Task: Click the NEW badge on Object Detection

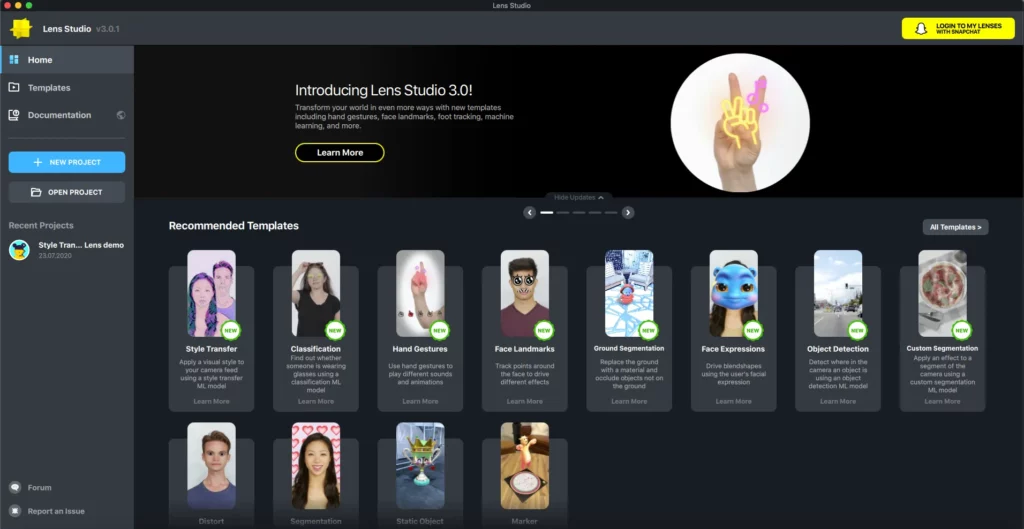Action: tap(857, 330)
